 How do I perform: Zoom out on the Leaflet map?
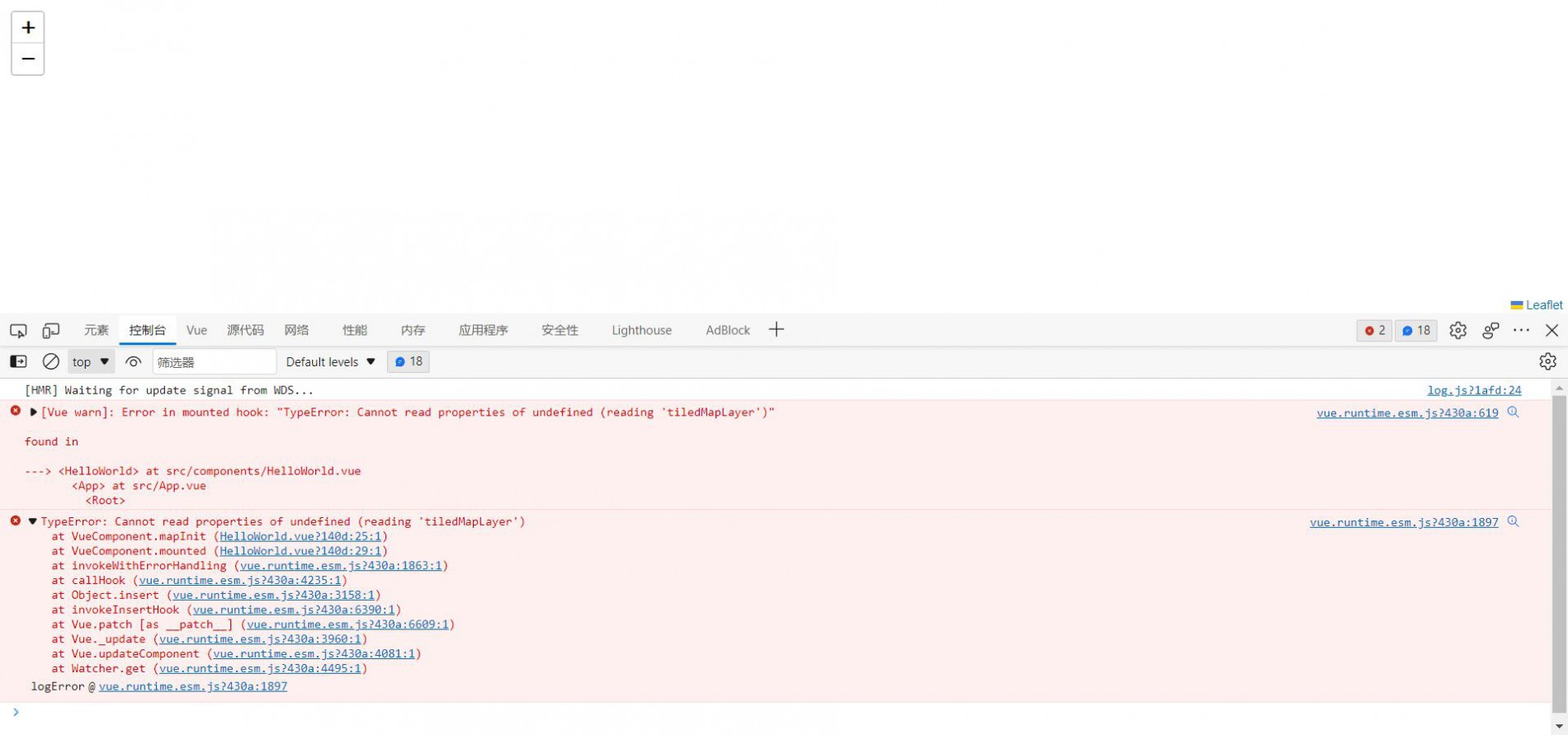click(27, 59)
